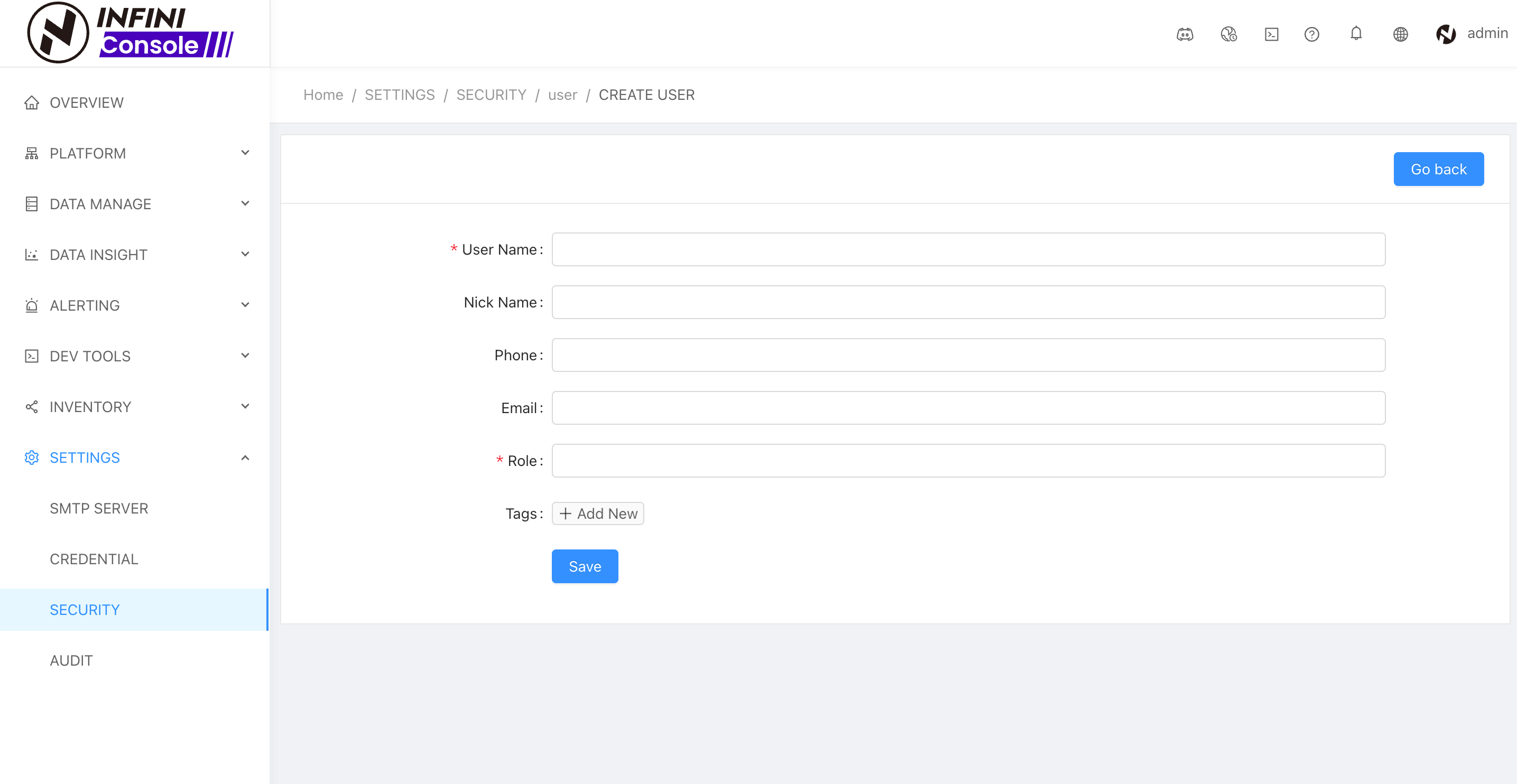Click the admin avatar icon
The image size is (1517, 784).
coord(1445,34)
